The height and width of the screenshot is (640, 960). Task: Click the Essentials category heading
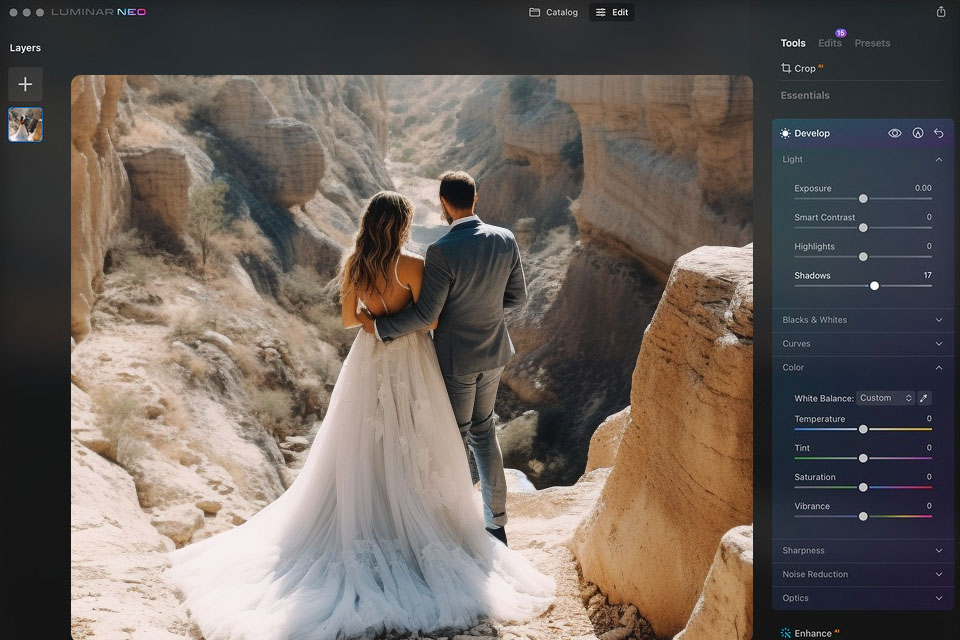pos(805,96)
